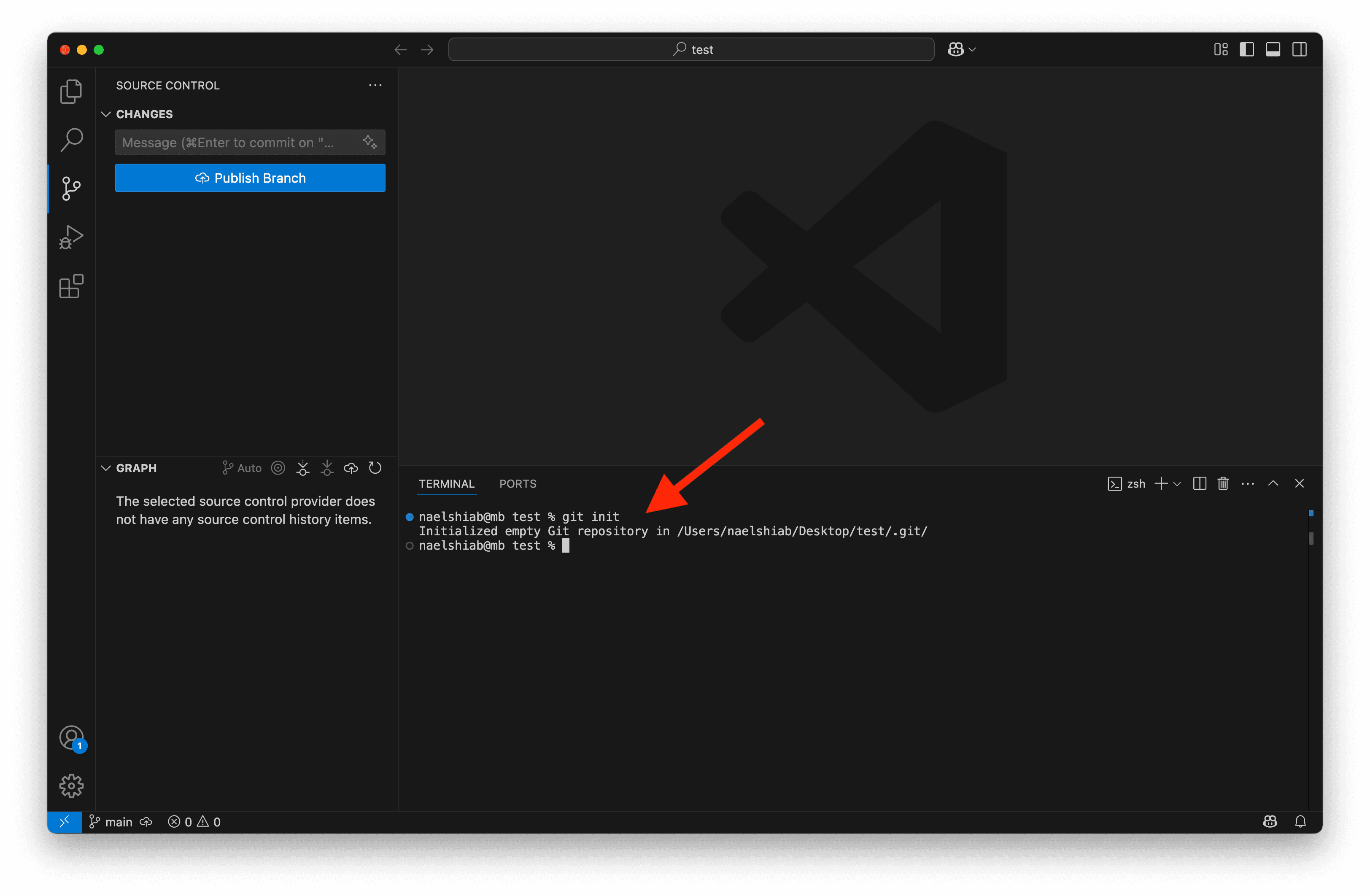This screenshot has height=896, width=1370.
Task: Click the SOURCE CONTROL panel title
Action: pyautogui.click(x=167, y=85)
